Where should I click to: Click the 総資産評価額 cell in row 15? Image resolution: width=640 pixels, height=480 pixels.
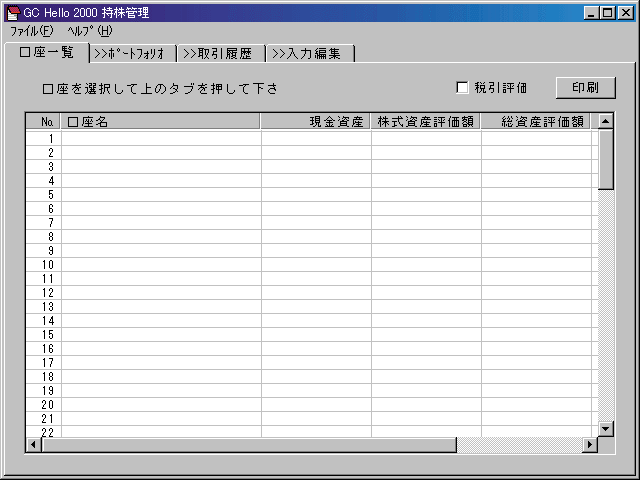pos(537,335)
